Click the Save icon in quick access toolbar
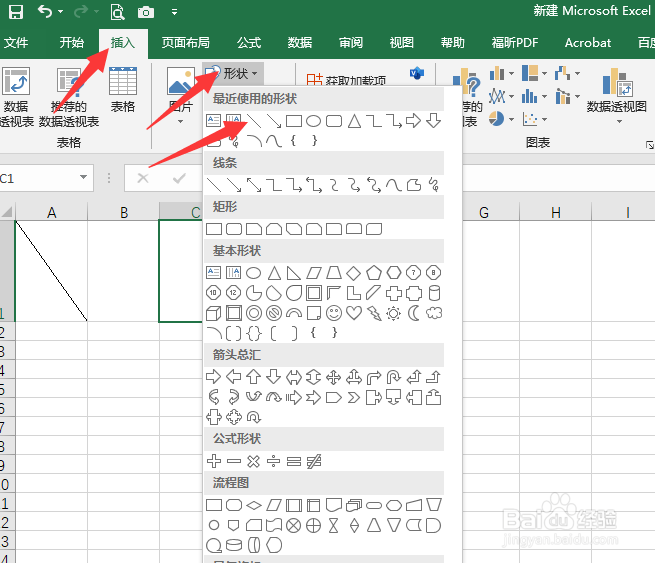655x563 pixels. pos(16,12)
